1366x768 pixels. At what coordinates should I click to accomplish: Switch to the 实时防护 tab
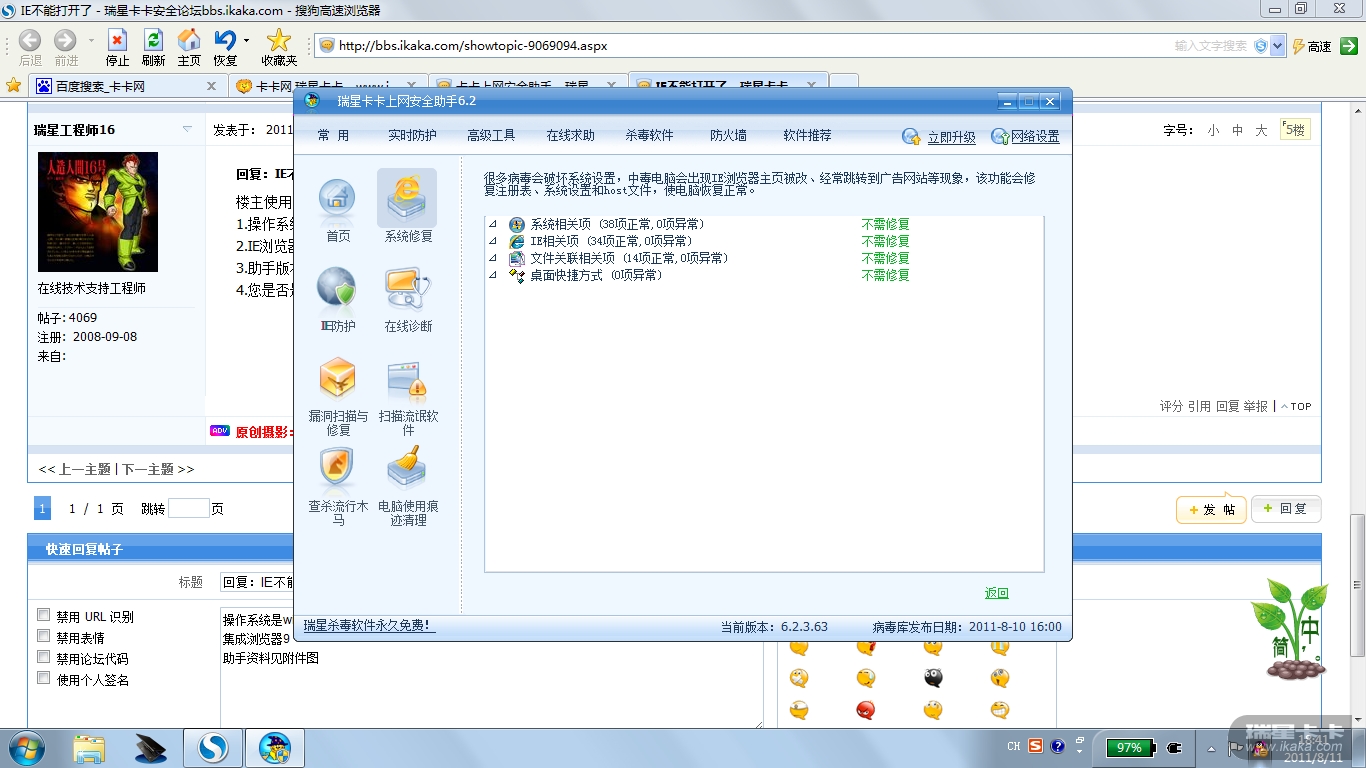(412, 136)
